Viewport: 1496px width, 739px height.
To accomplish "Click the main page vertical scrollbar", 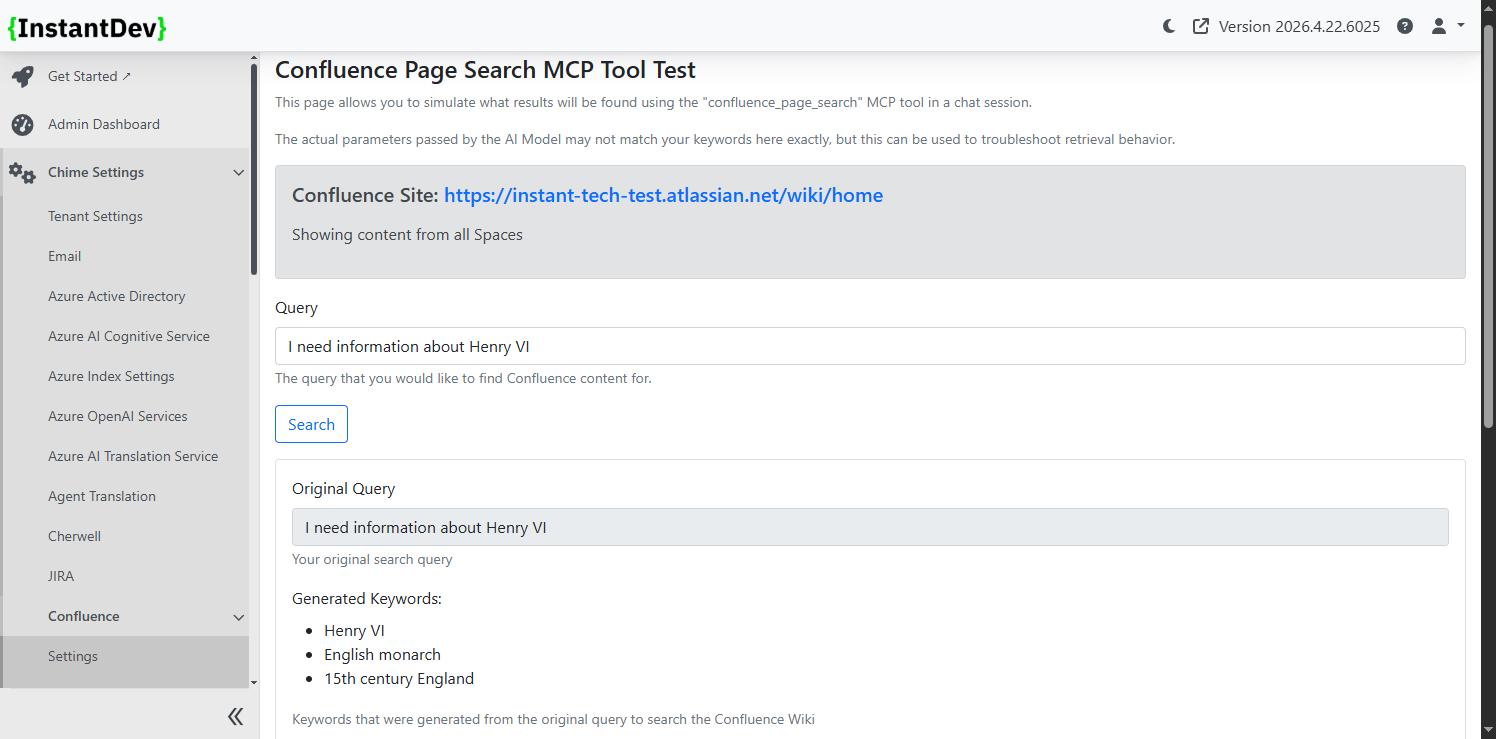I will [x=1488, y=225].
